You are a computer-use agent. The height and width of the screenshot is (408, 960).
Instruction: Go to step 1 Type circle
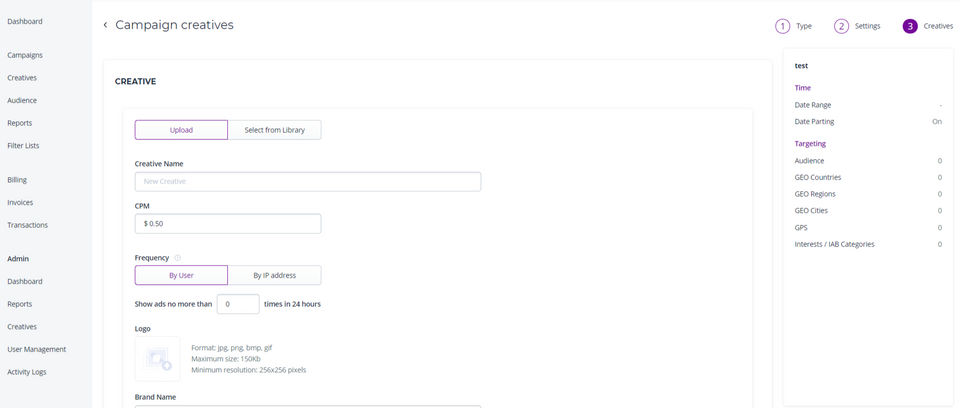click(x=782, y=26)
